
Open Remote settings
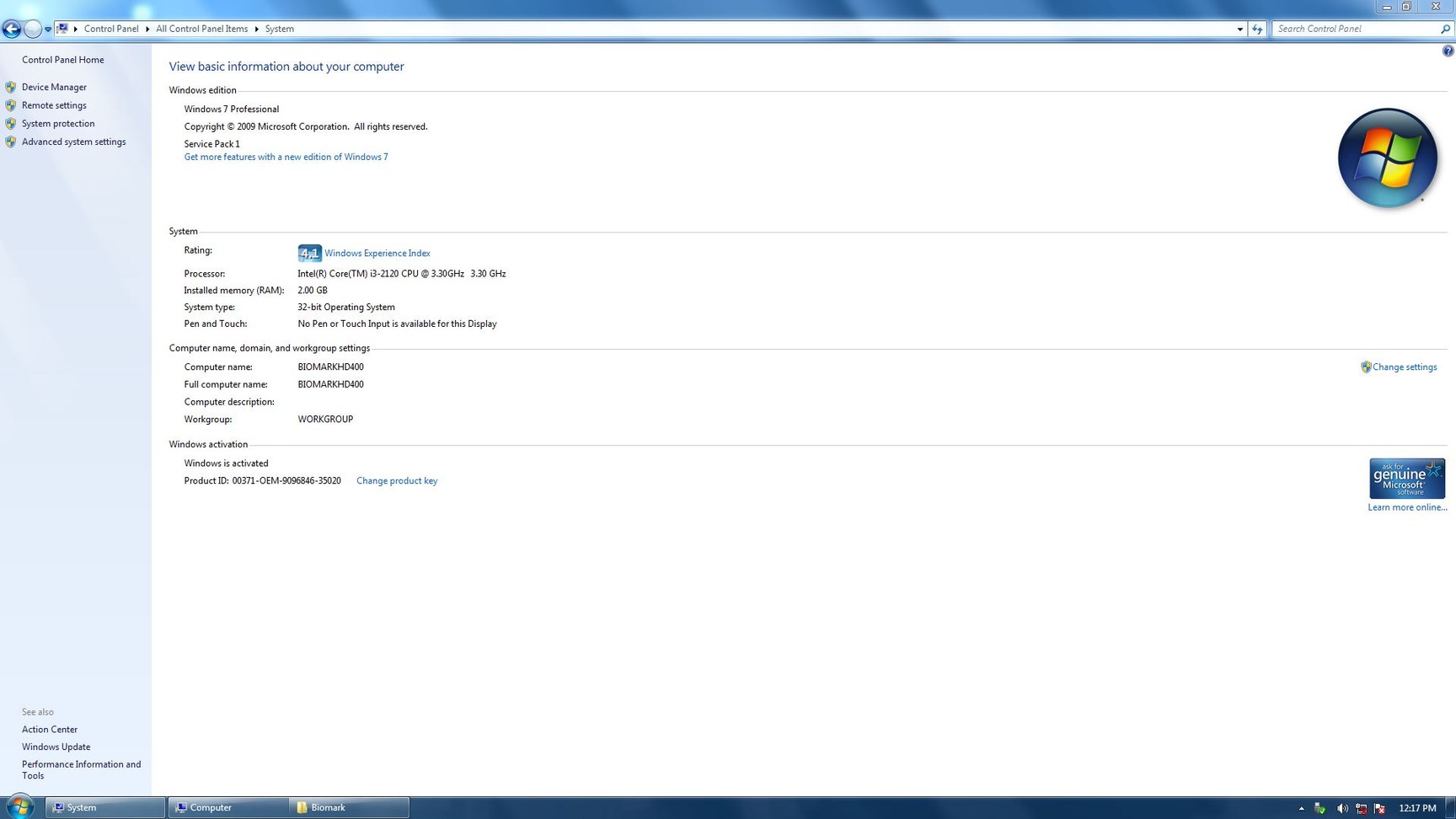pos(54,105)
